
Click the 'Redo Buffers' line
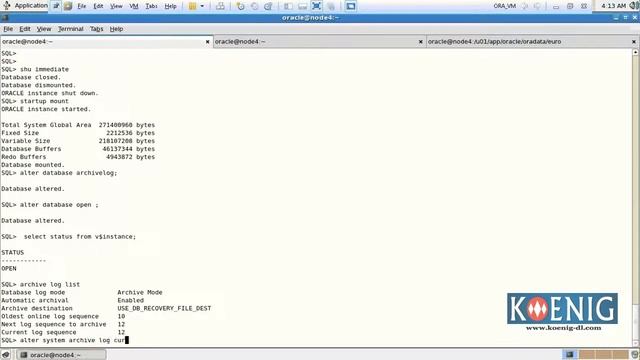tap(78, 157)
